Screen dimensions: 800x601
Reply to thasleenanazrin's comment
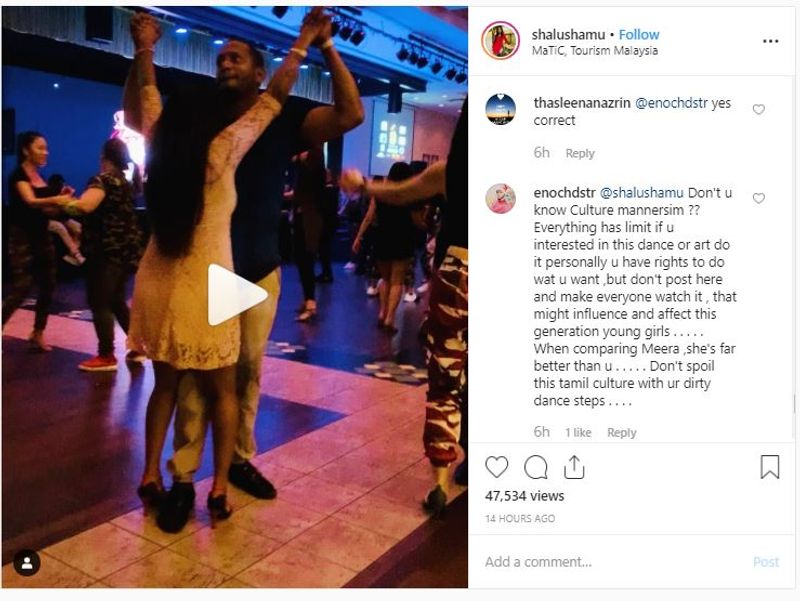(x=580, y=153)
